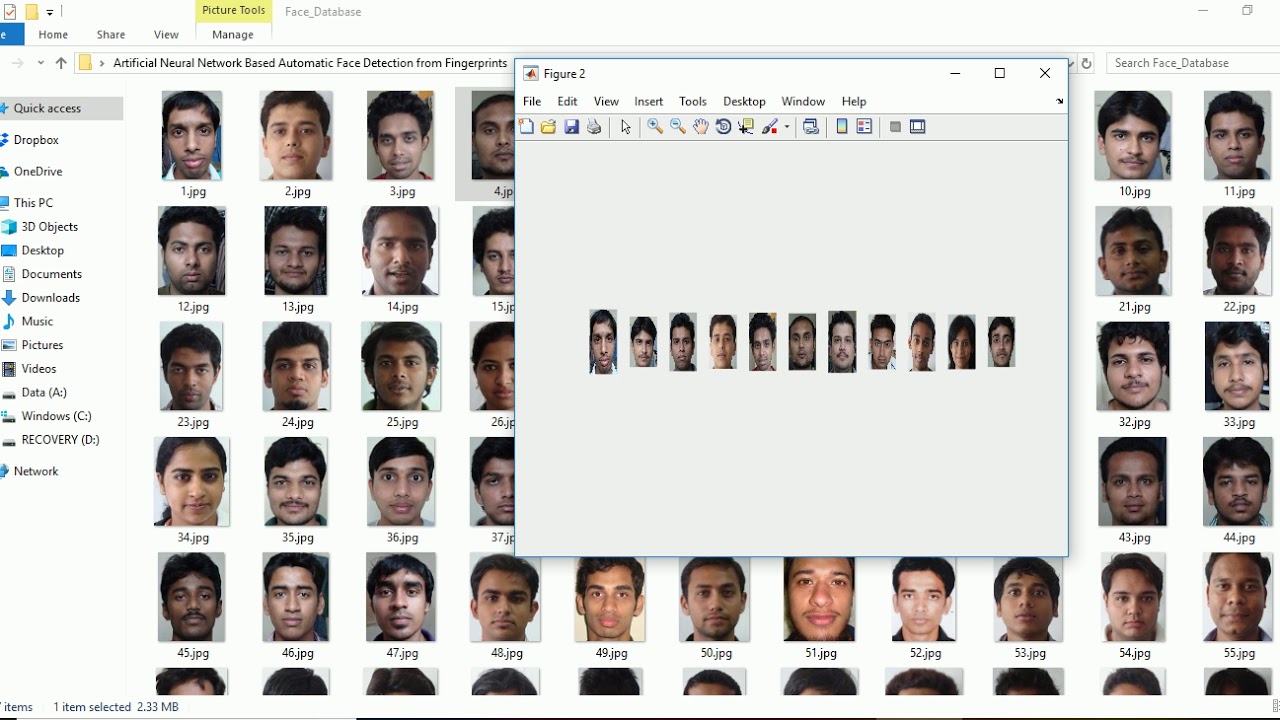This screenshot has height=720, width=1280.
Task: Click New Figure icon in Figure 2 toolbar
Action: (527, 127)
